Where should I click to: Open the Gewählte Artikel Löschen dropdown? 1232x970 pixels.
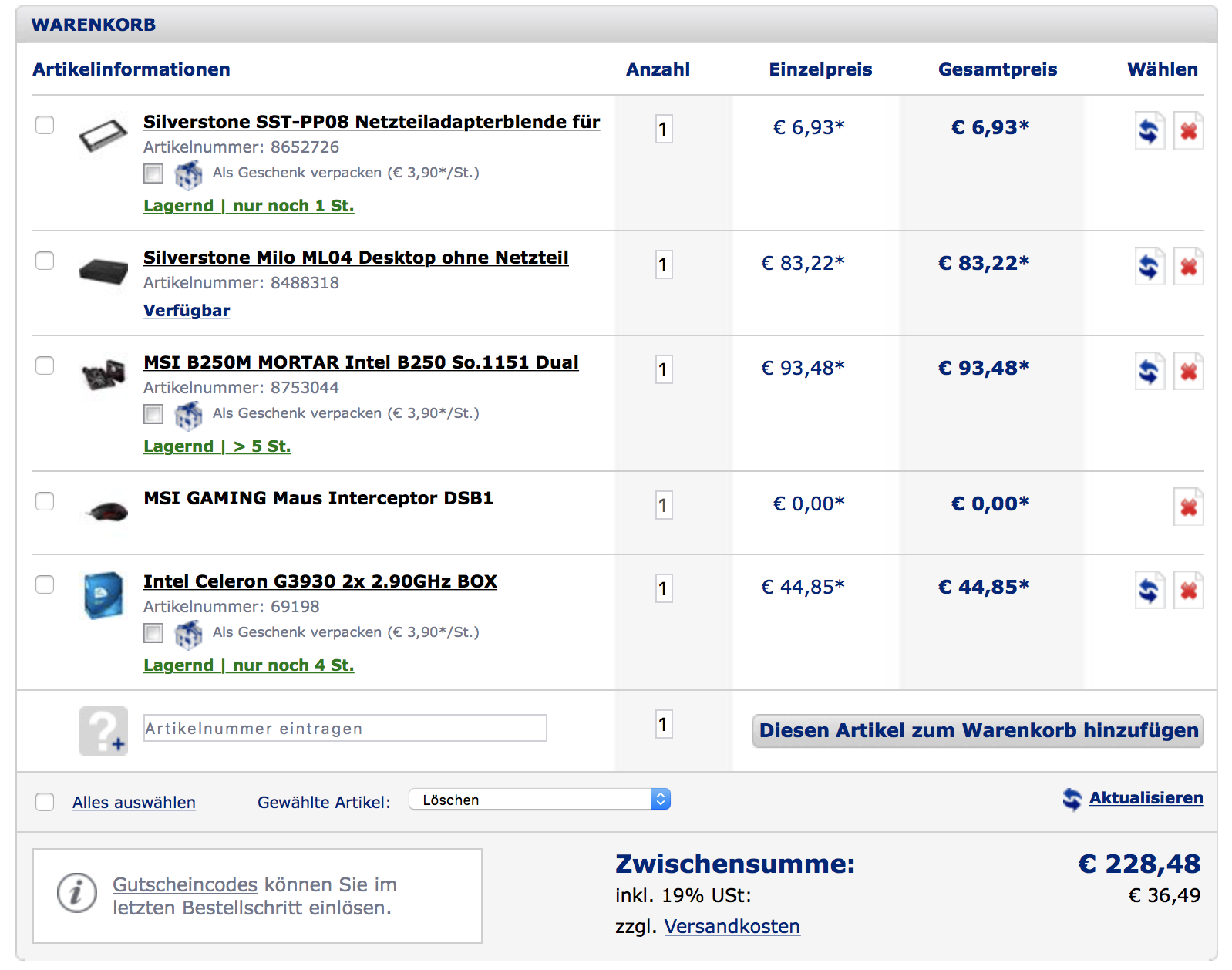click(539, 800)
